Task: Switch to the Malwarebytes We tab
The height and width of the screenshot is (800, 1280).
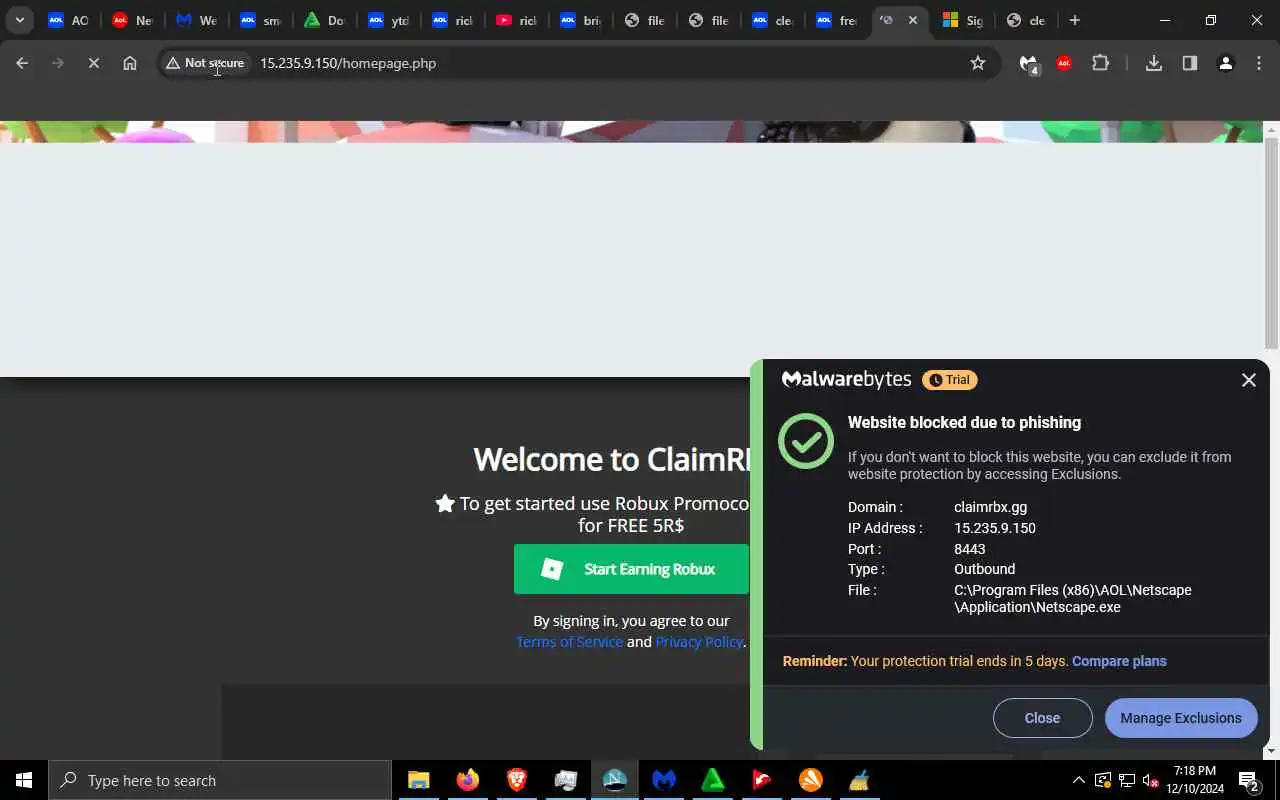Action: [x=195, y=20]
